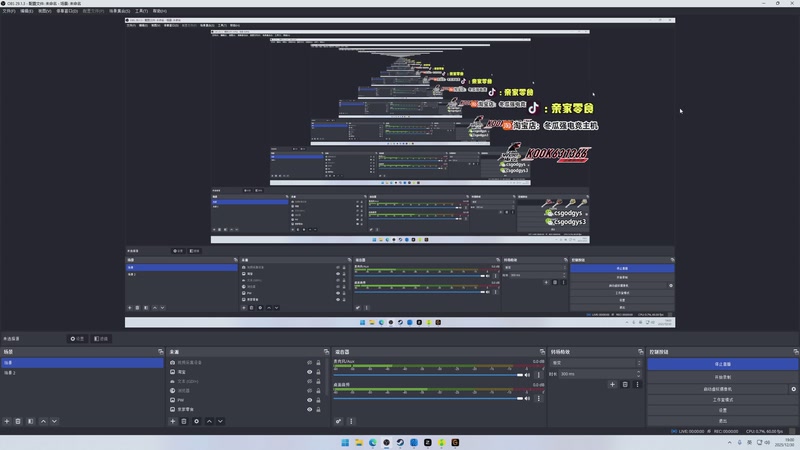Hide the 淘宝 source with eye icon
This screenshot has height=450, width=800.
click(309, 372)
